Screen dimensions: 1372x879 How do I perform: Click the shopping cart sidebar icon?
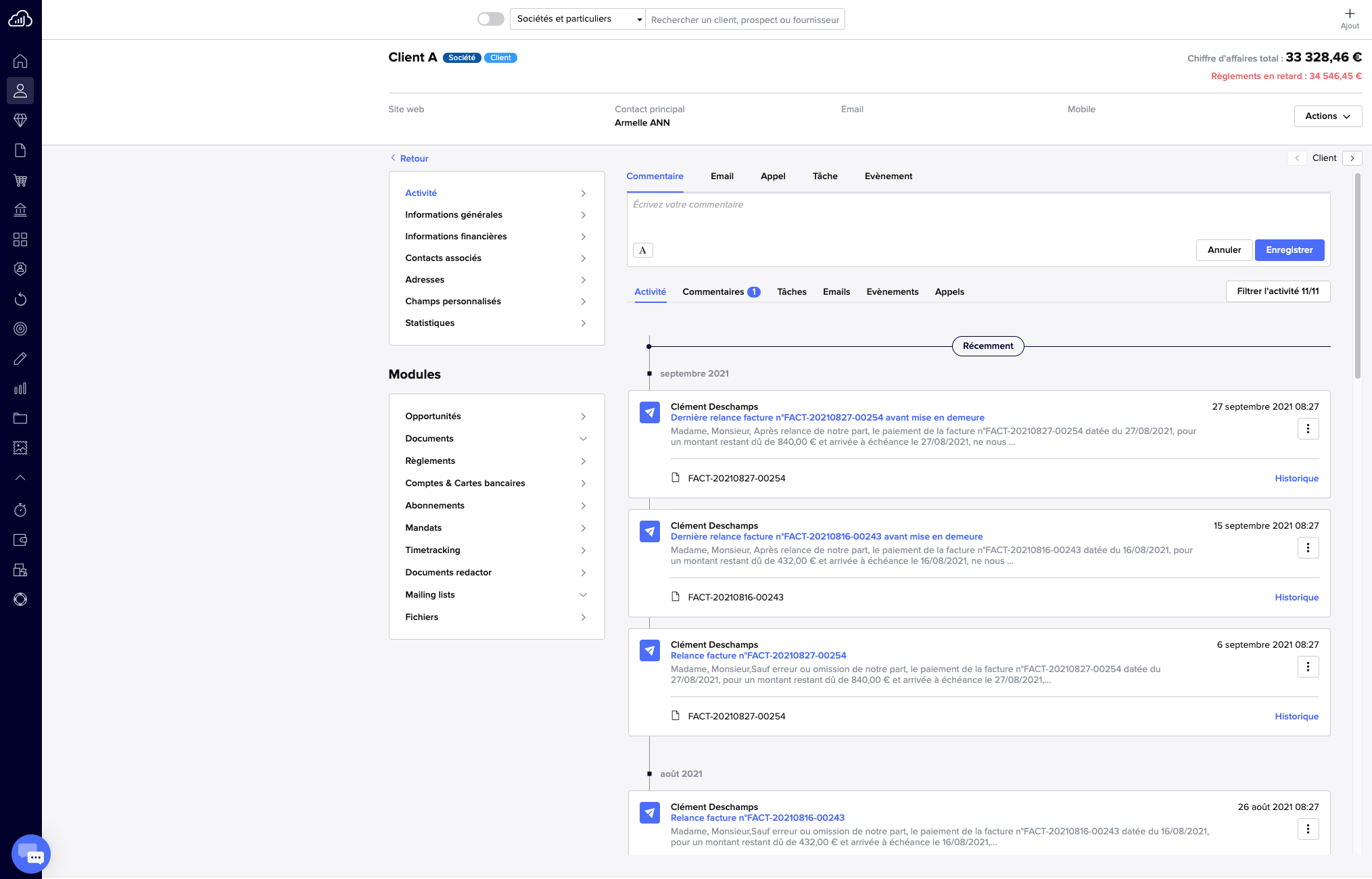pyautogui.click(x=20, y=181)
